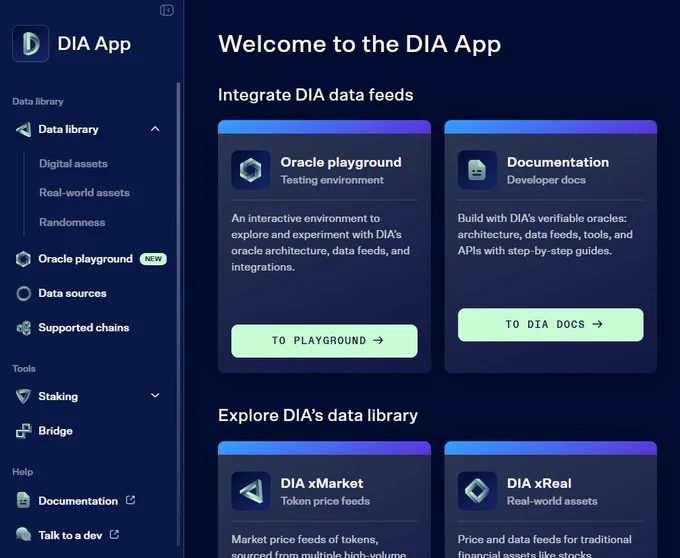Click the 'Tools' section label in the sidebar
Screen dimensions: 680x558
[24, 369]
